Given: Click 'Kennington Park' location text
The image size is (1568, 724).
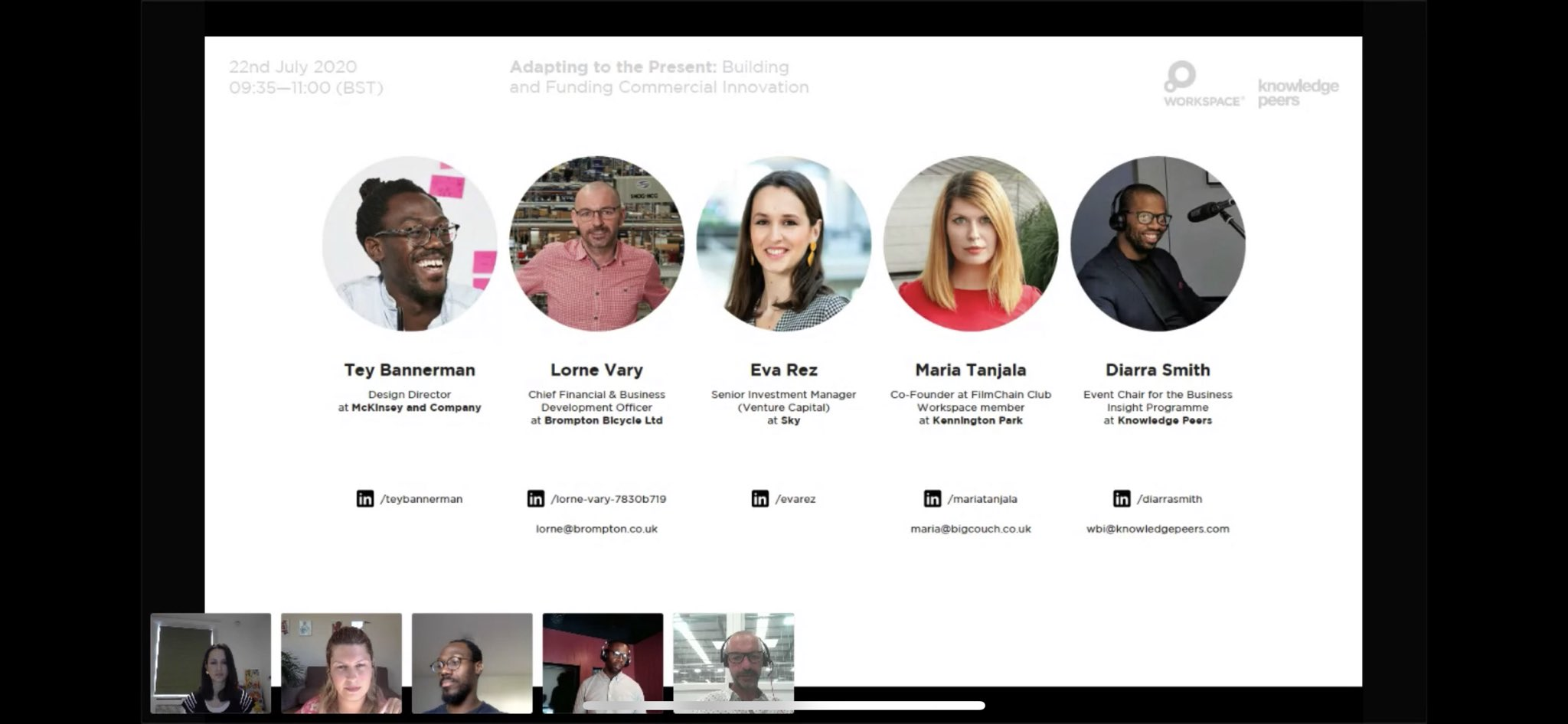Looking at the screenshot, I should pos(978,421).
